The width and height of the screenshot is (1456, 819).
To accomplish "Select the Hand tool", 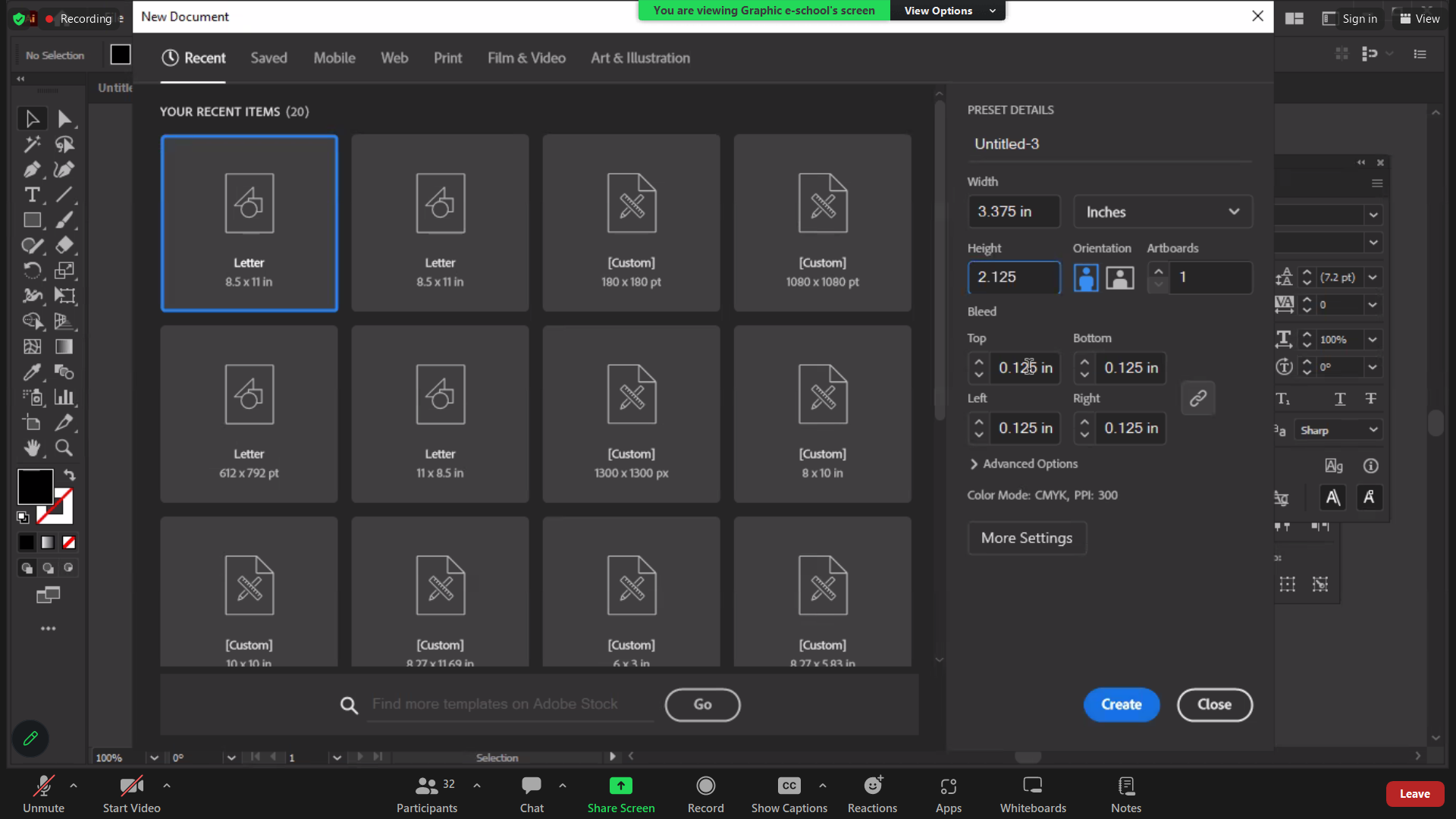I will pos(32,447).
